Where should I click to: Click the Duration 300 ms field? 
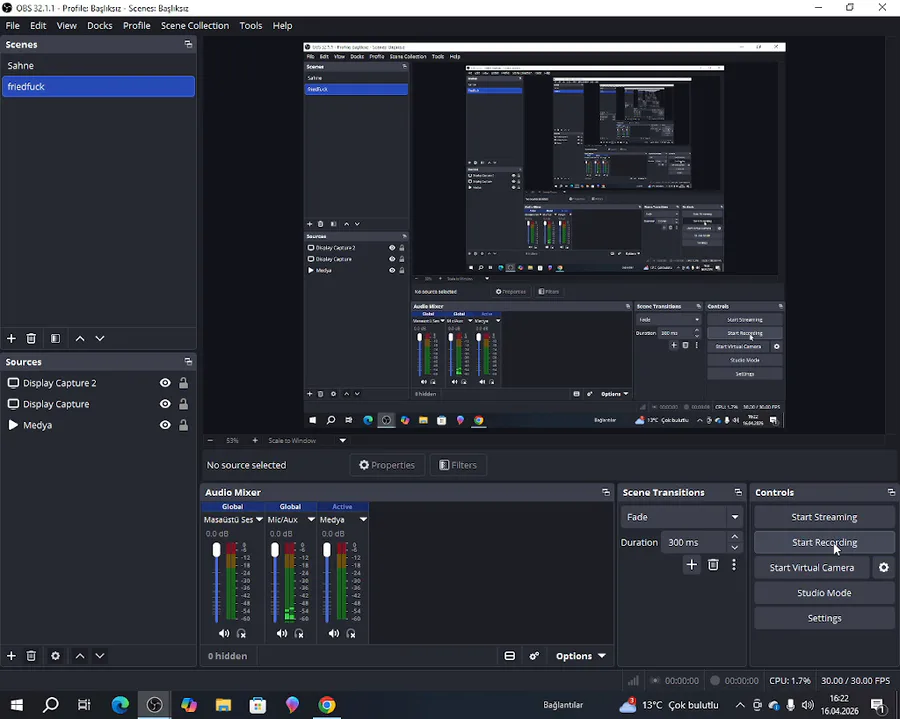pos(695,542)
